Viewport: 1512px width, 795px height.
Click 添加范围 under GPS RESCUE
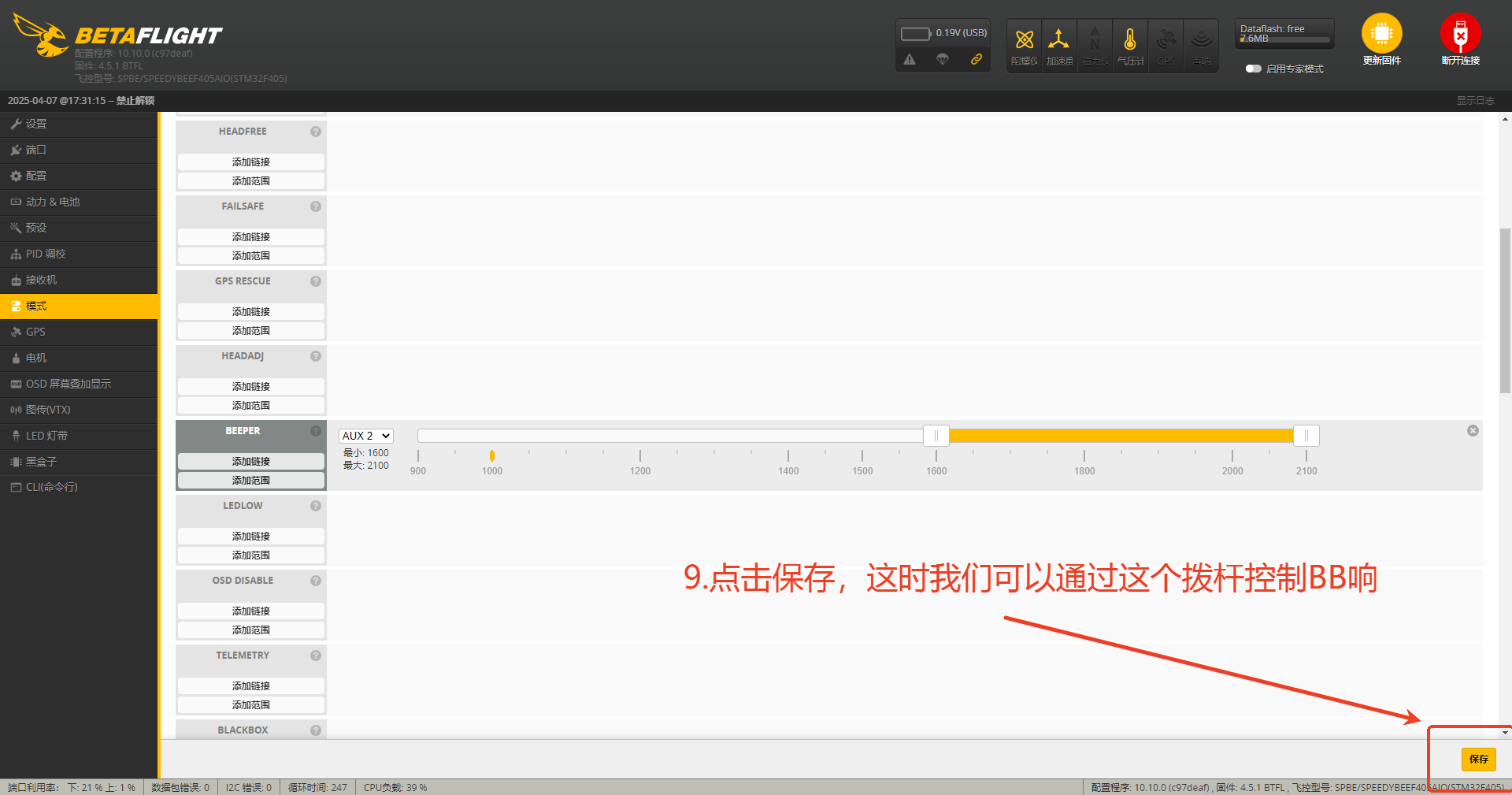click(x=251, y=331)
